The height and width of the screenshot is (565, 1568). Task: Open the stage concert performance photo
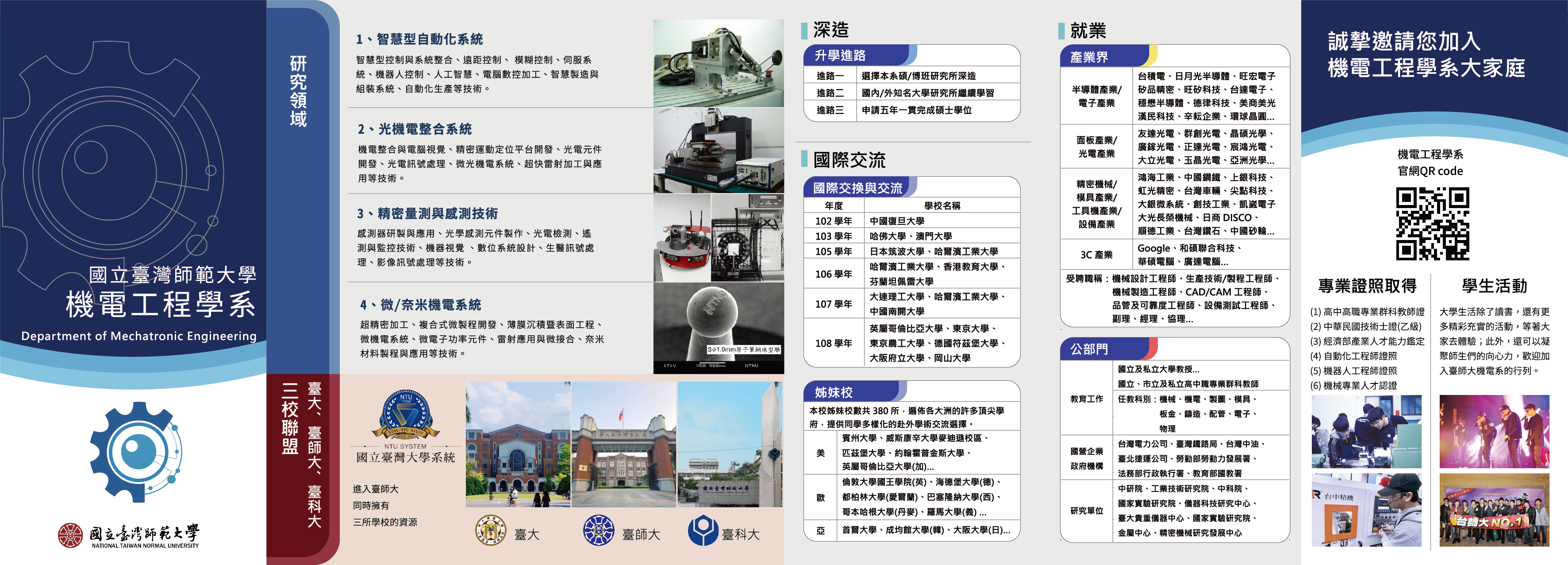(1495, 432)
